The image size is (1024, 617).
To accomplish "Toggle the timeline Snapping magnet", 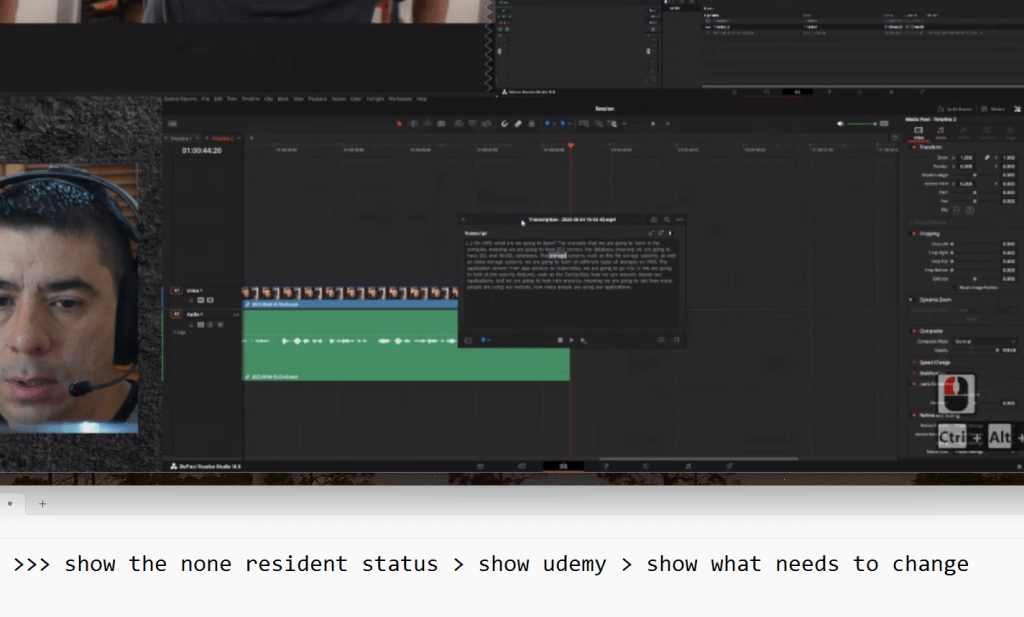I will pyautogui.click(x=504, y=123).
